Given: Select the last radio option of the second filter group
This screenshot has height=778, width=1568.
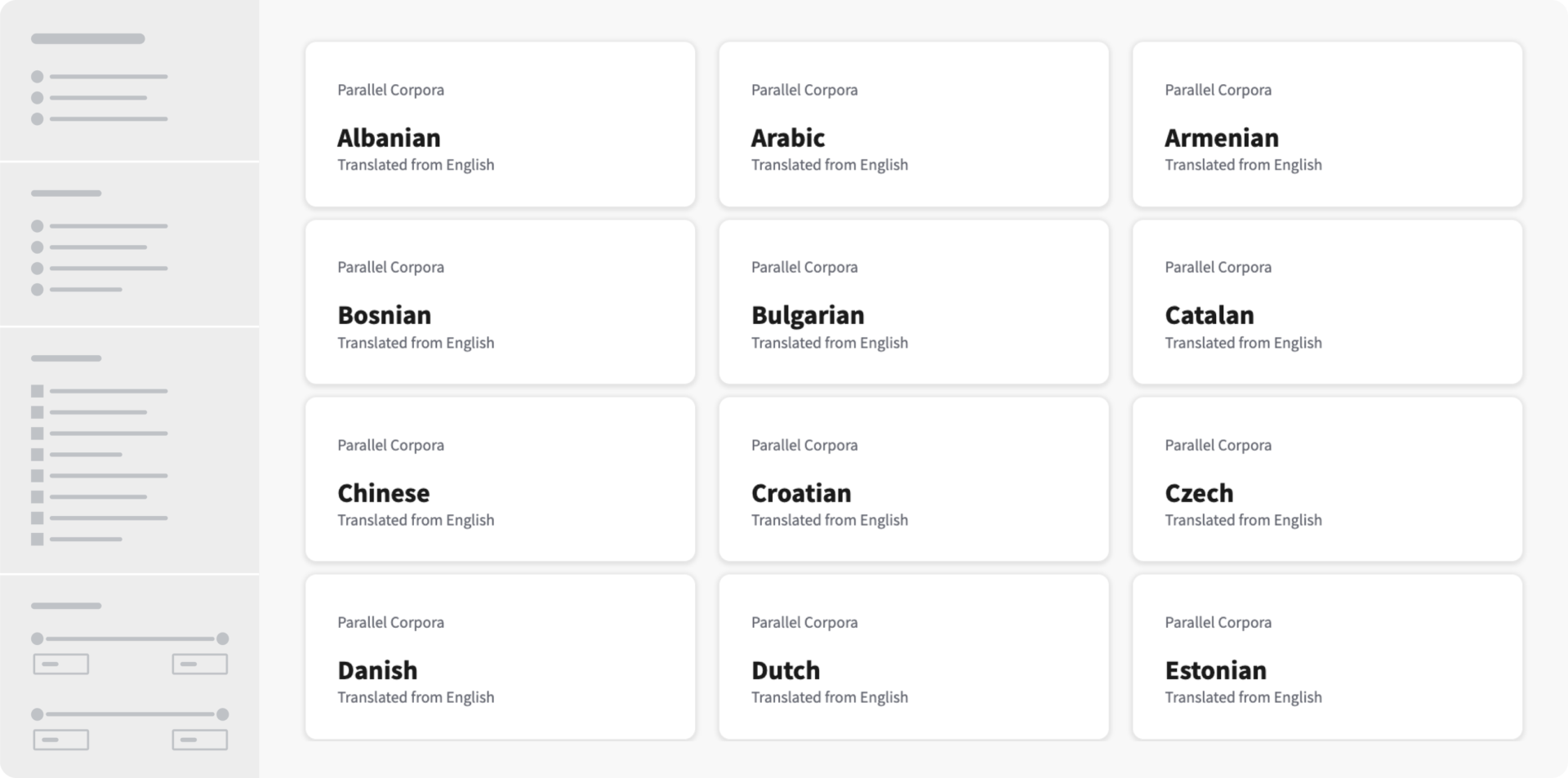Looking at the screenshot, I should [x=37, y=288].
